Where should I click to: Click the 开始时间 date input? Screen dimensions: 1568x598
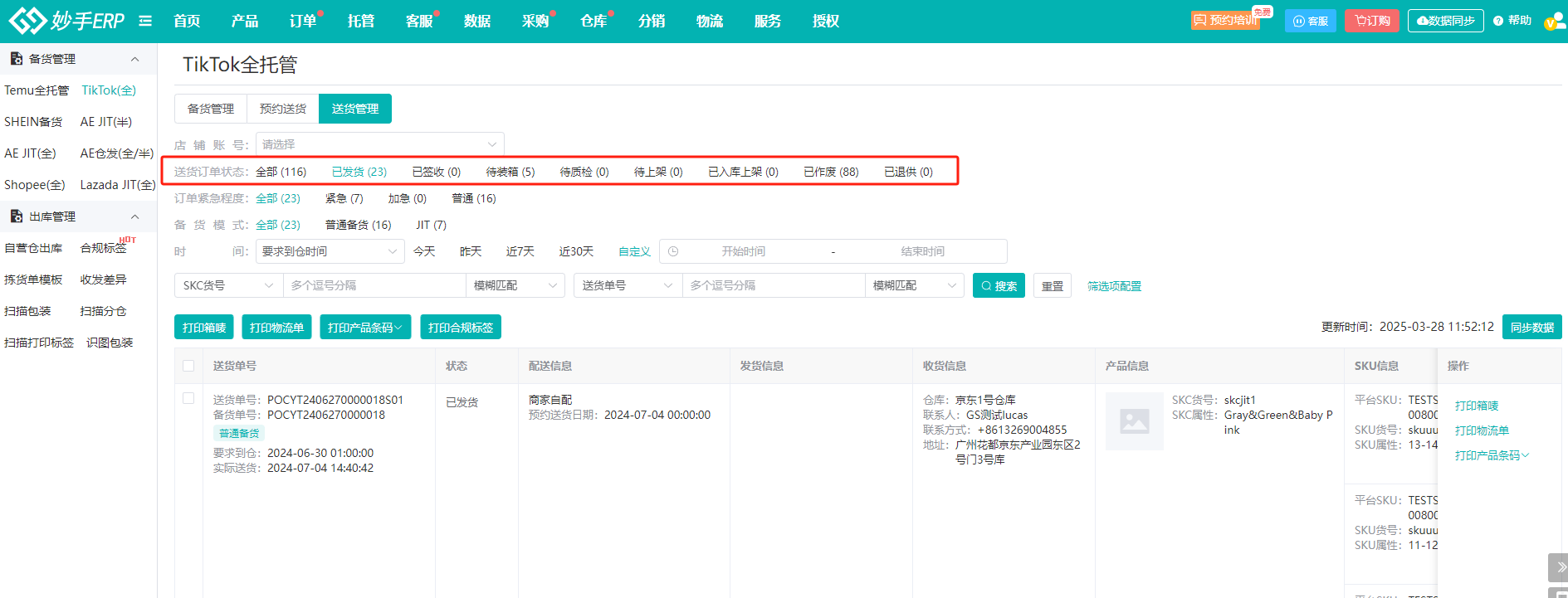[x=744, y=251]
